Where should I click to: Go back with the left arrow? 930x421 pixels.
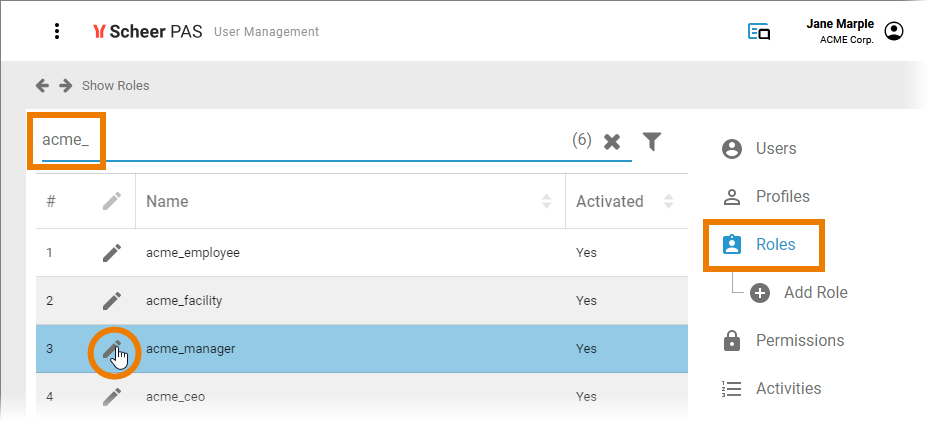pos(42,85)
